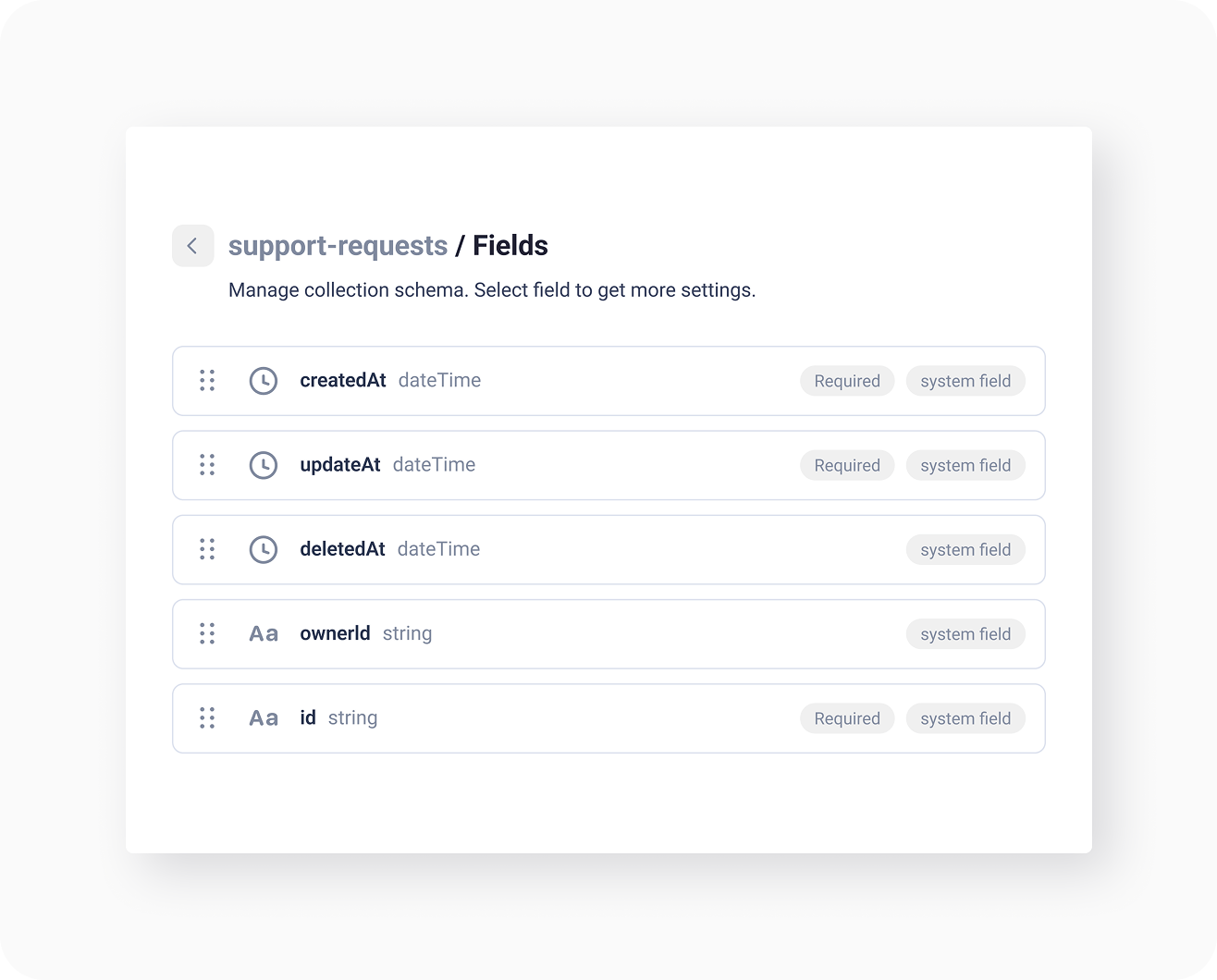
Task: Click the drag handle of the createdAt field
Action: 207,380
